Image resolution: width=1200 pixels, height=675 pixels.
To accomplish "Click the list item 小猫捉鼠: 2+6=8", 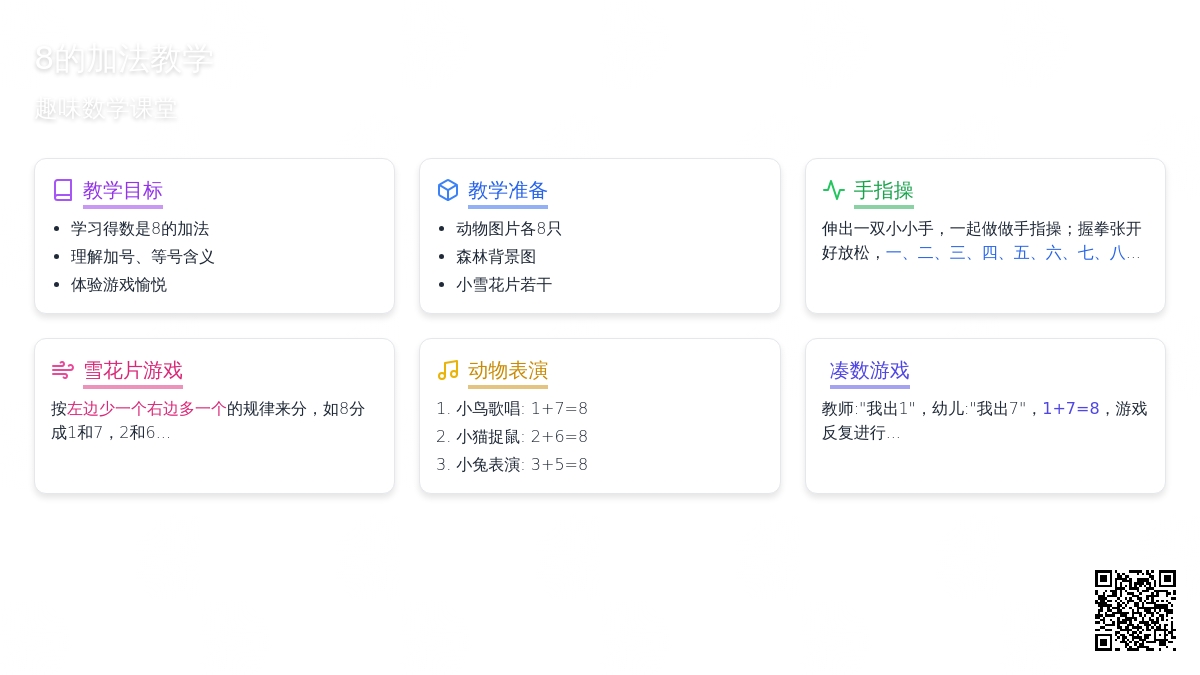I will [x=521, y=437].
